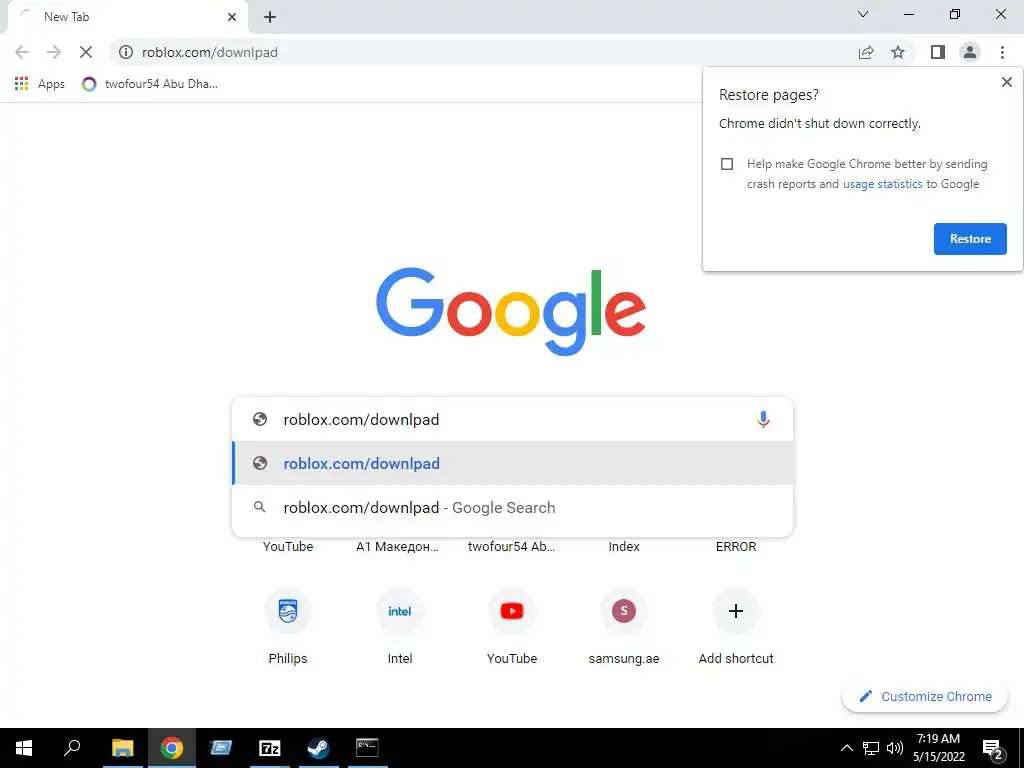Open the notification center
The width and height of the screenshot is (1024, 768).
click(x=993, y=749)
